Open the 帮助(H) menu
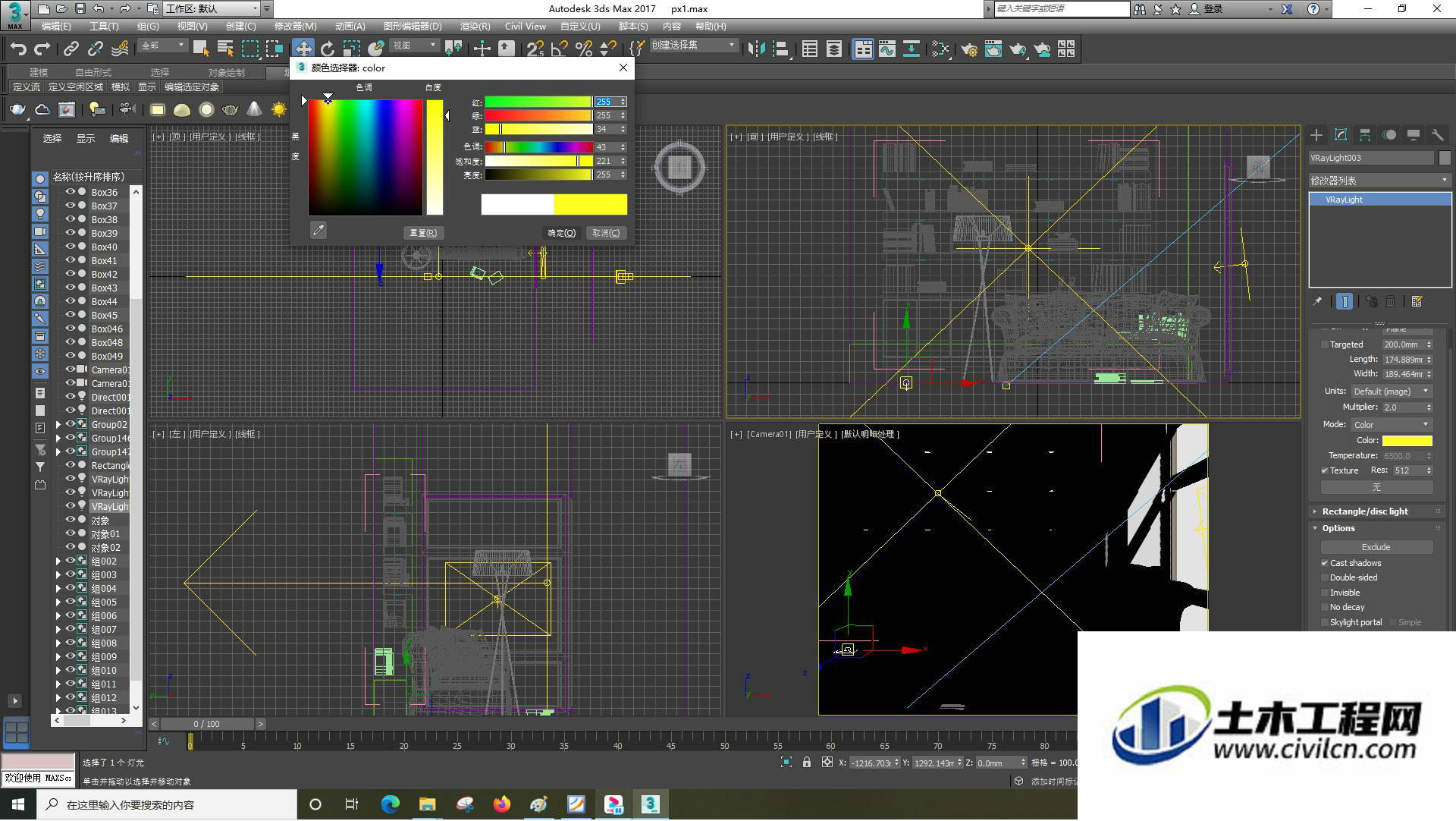1456x821 pixels. [x=711, y=26]
